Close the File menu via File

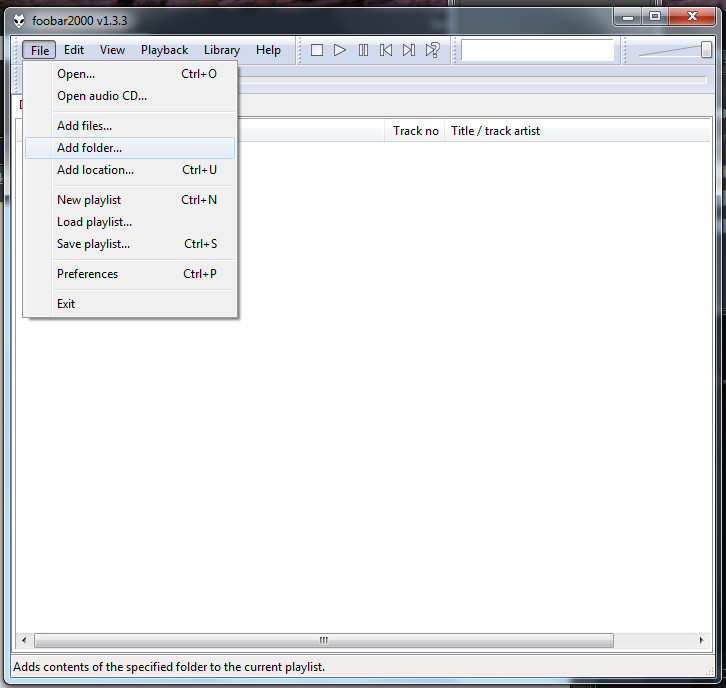point(39,50)
